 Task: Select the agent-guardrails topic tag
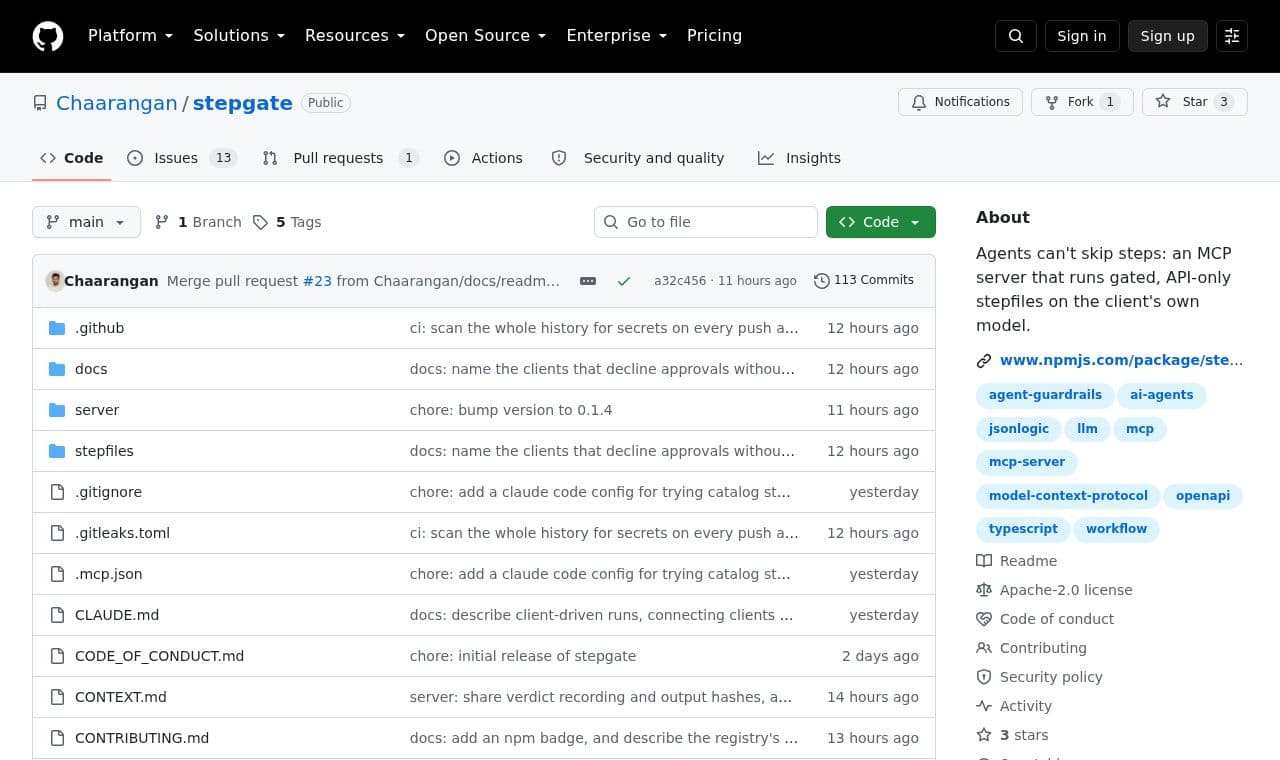coord(1045,395)
